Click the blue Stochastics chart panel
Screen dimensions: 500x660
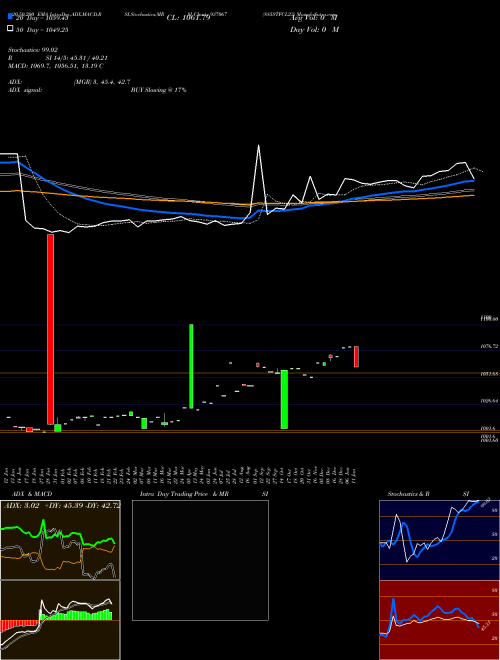(x=439, y=540)
